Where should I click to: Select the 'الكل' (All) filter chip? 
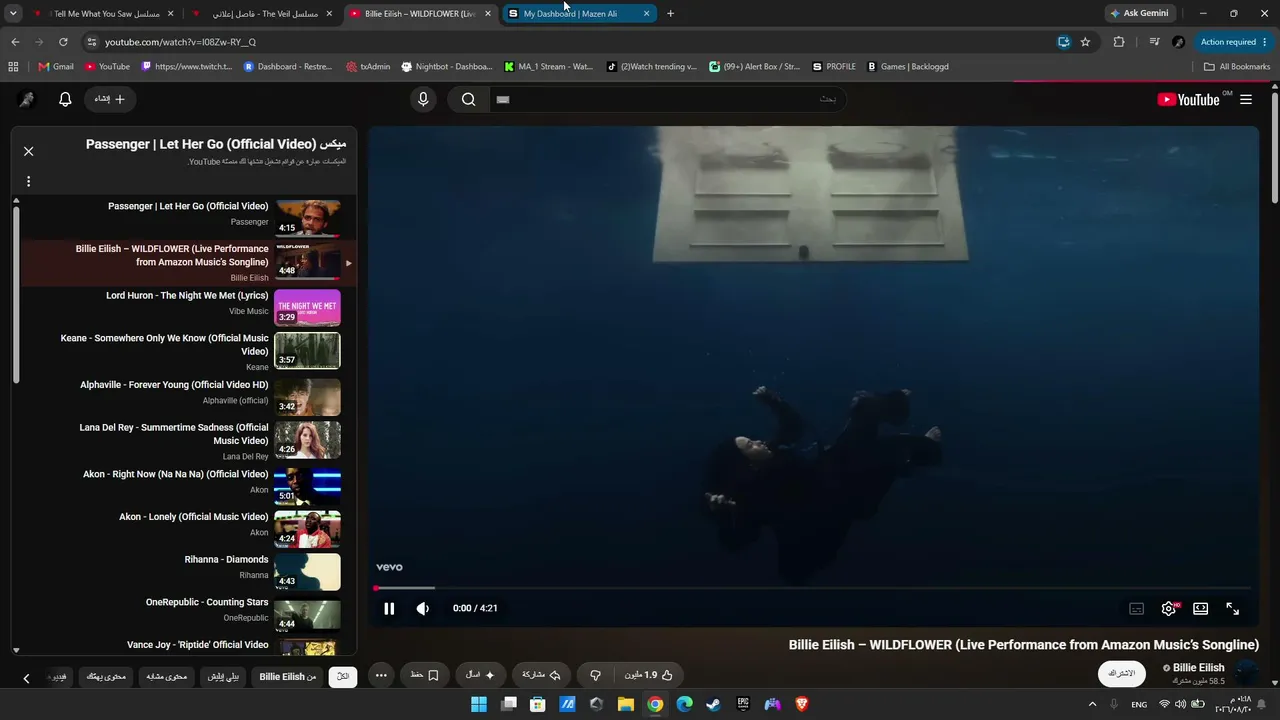(343, 676)
